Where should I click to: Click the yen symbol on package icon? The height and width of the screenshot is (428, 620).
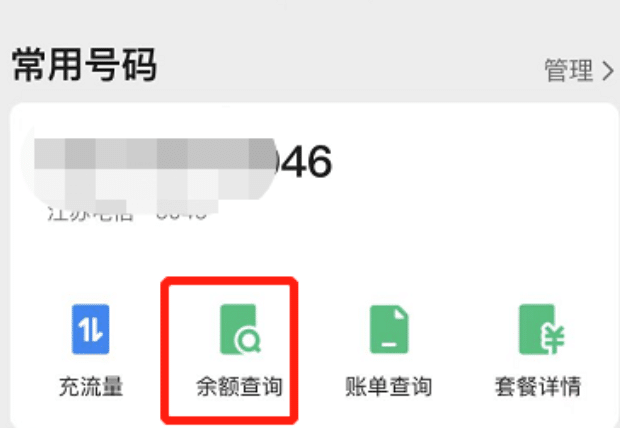pos(554,339)
